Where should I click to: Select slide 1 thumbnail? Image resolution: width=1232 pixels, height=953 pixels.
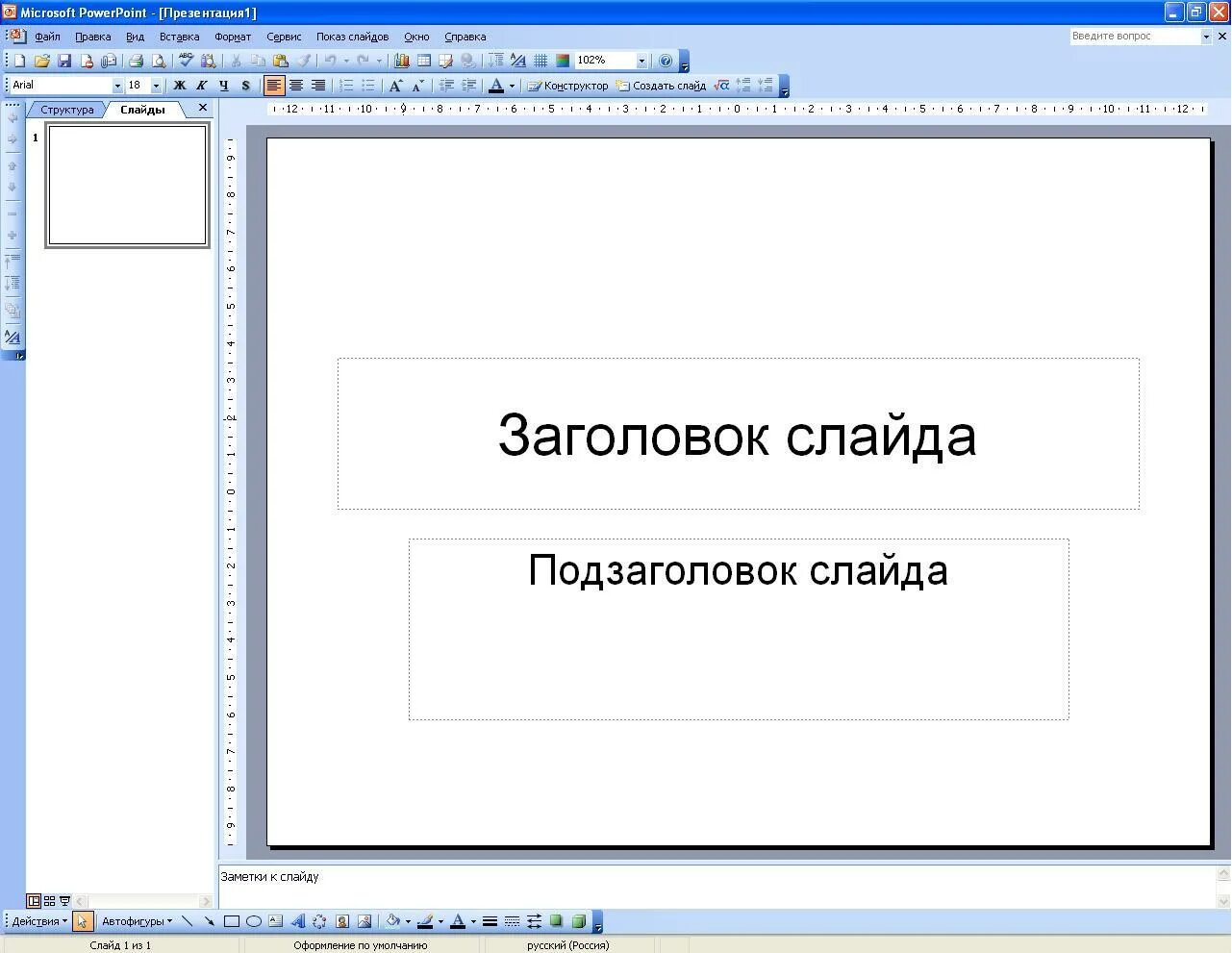pyautogui.click(x=127, y=186)
